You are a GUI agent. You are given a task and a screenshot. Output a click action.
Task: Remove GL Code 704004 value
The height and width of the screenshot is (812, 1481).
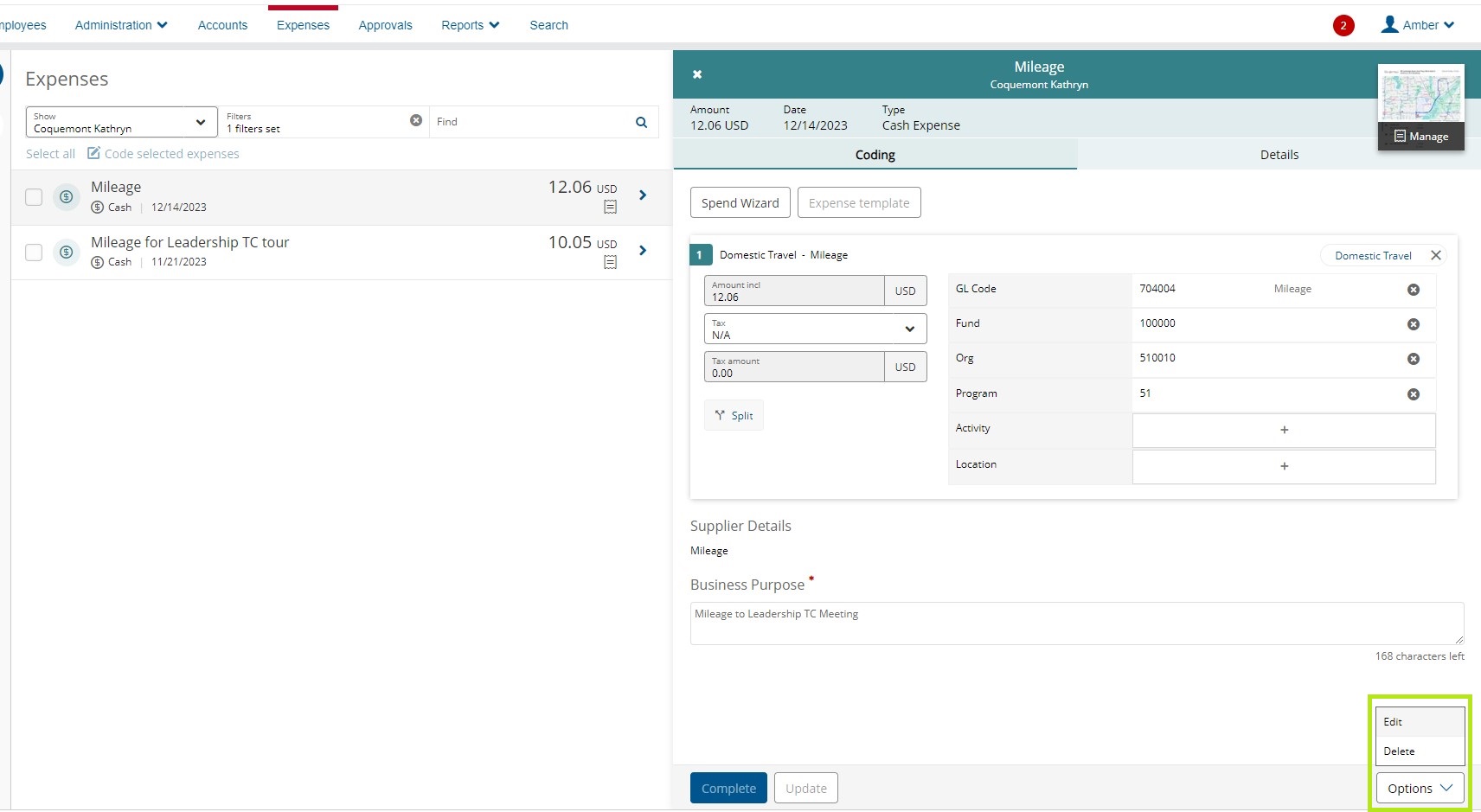coord(1414,290)
